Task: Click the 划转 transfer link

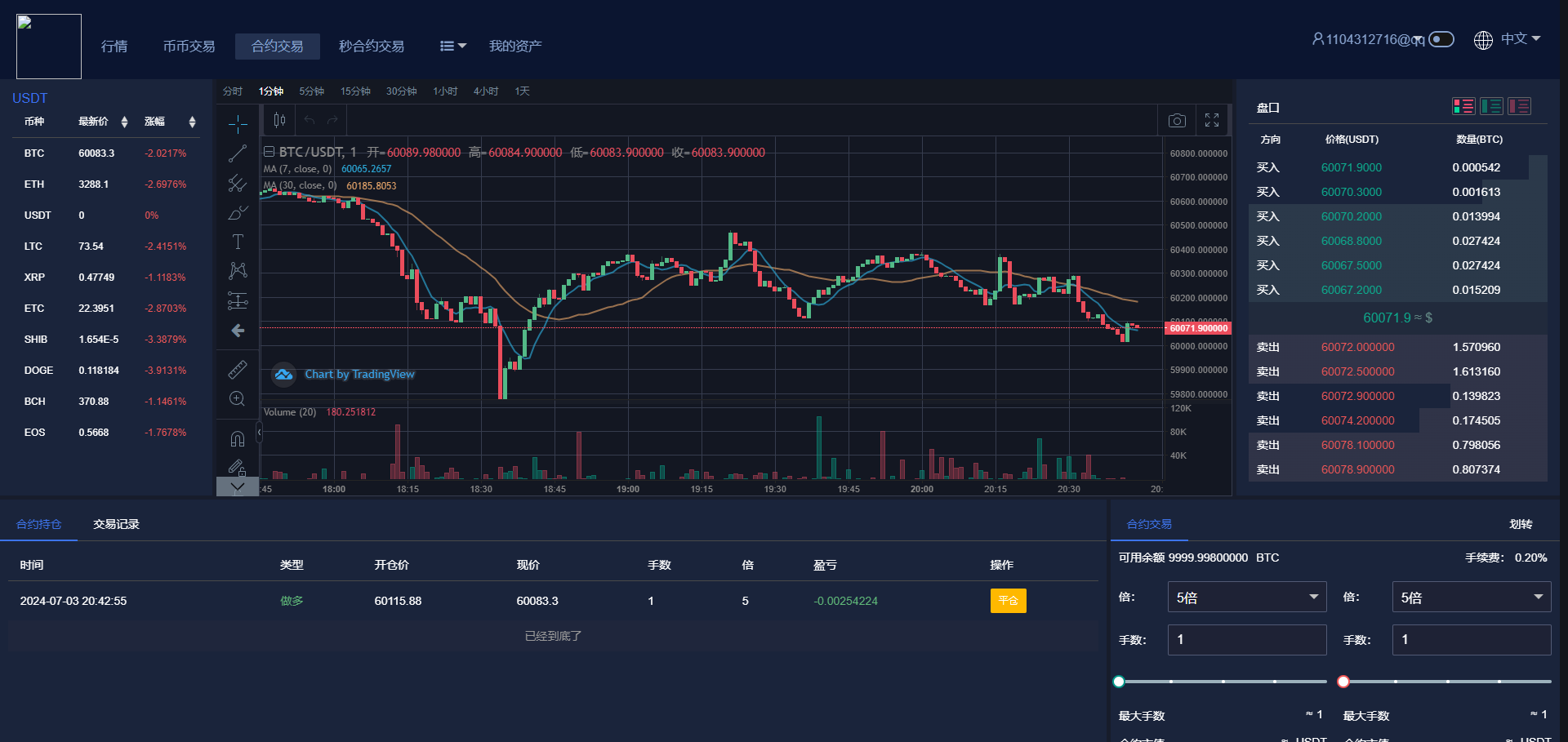Action: pyautogui.click(x=1521, y=524)
